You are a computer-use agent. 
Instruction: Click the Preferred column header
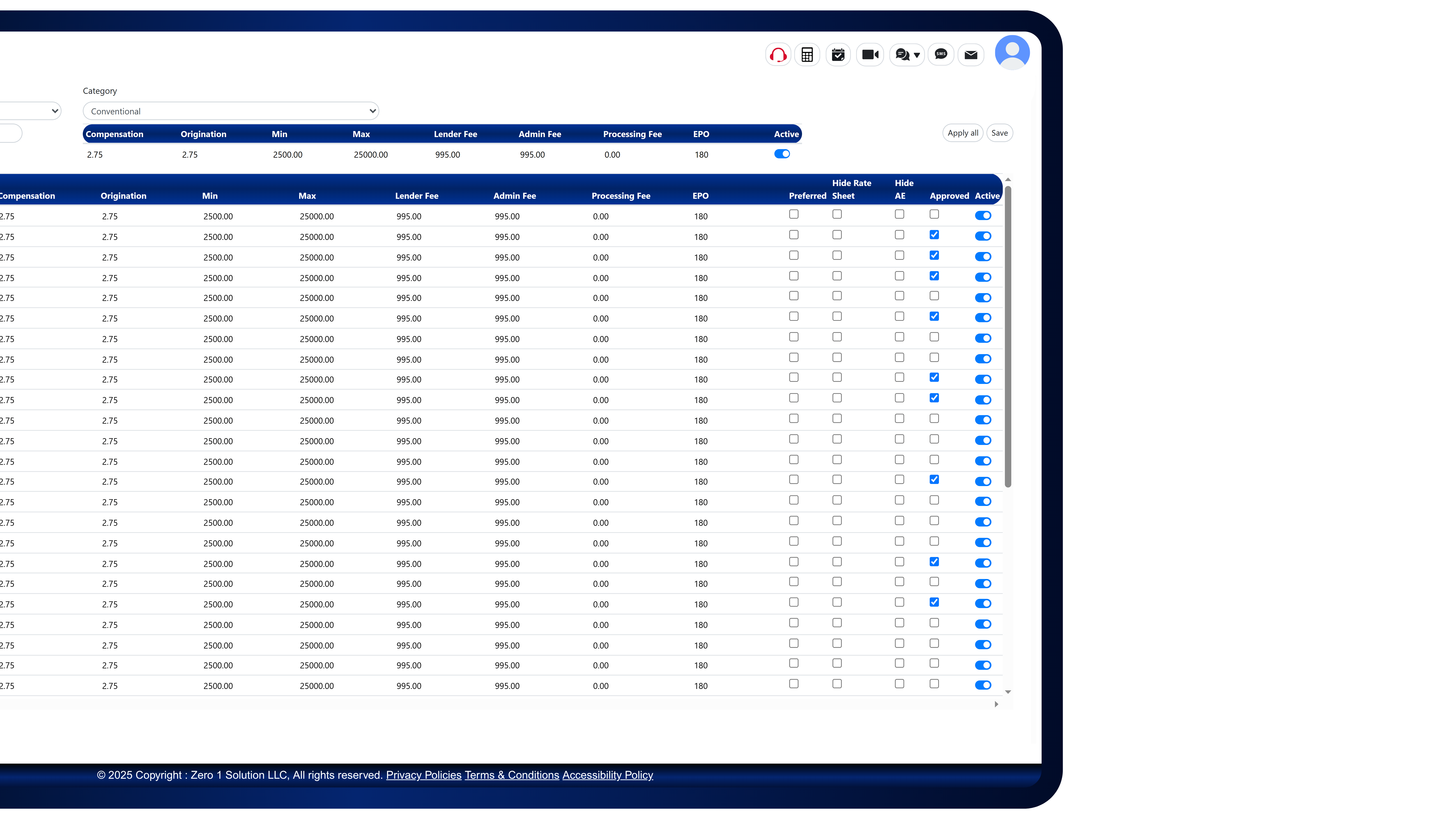click(808, 196)
